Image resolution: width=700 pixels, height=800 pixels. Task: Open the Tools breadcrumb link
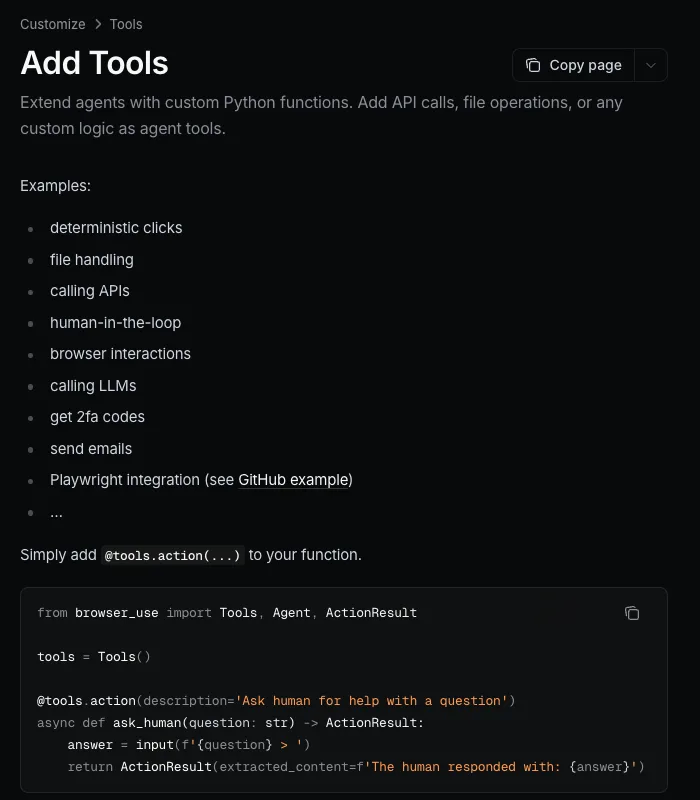pyautogui.click(x=126, y=24)
